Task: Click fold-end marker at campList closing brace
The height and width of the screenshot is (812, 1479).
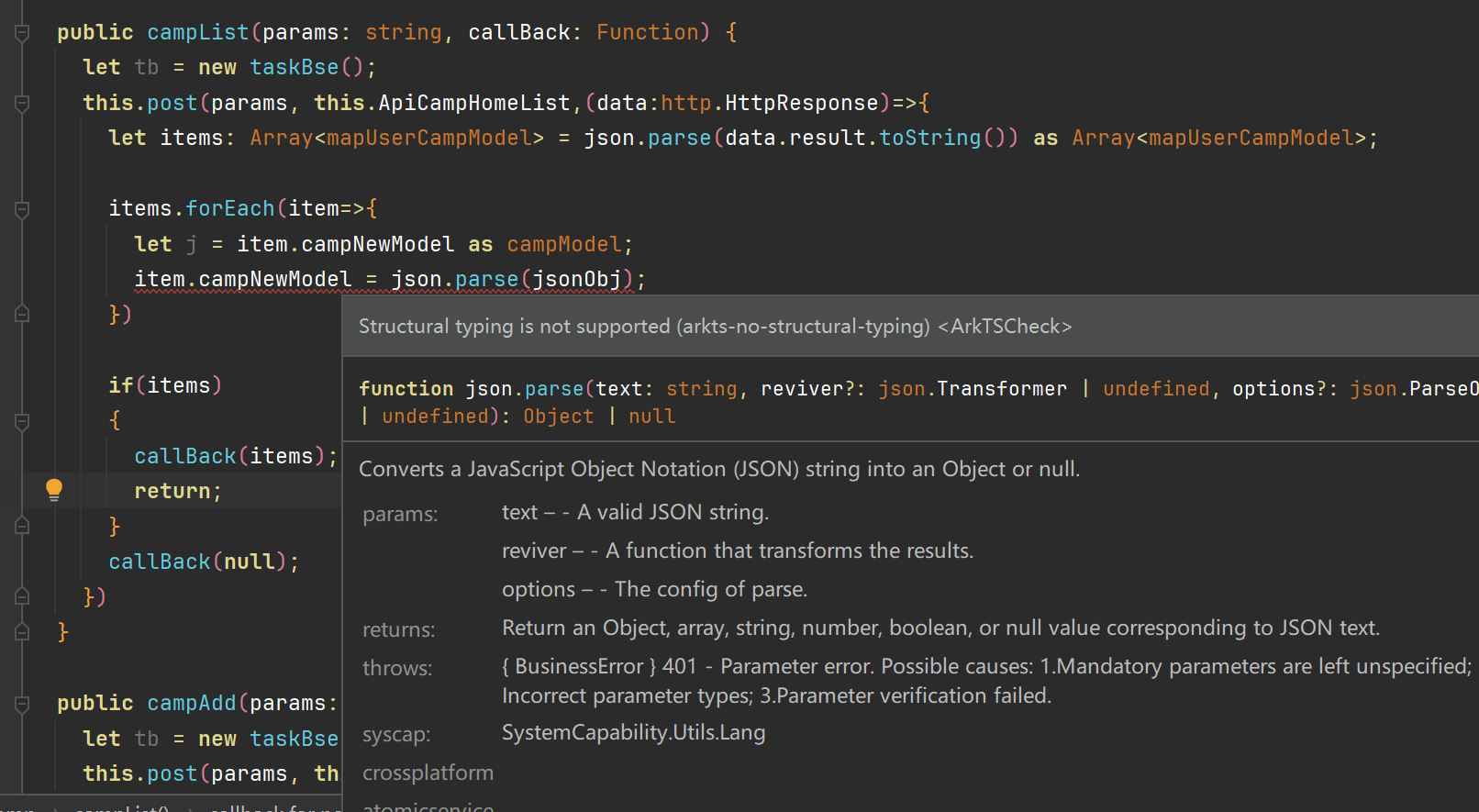Action: 22,631
